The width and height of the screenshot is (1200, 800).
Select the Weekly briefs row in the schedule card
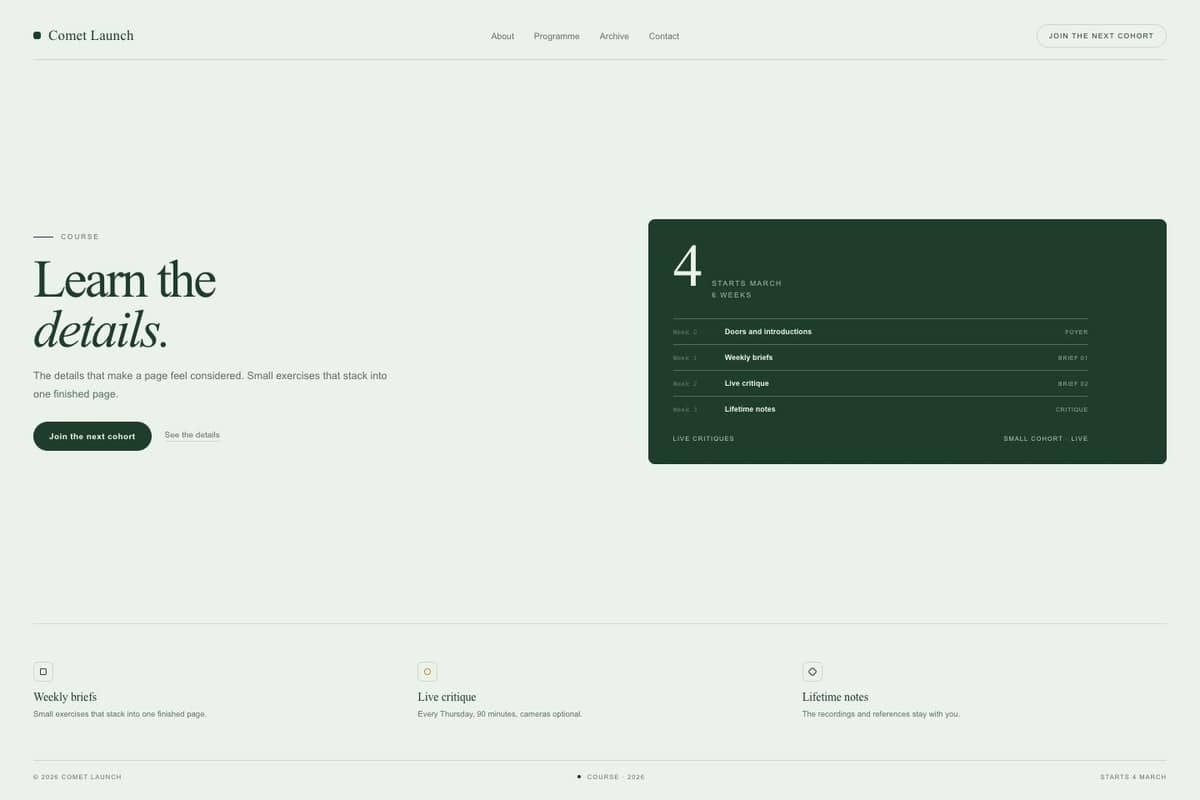tap(880, 358)
